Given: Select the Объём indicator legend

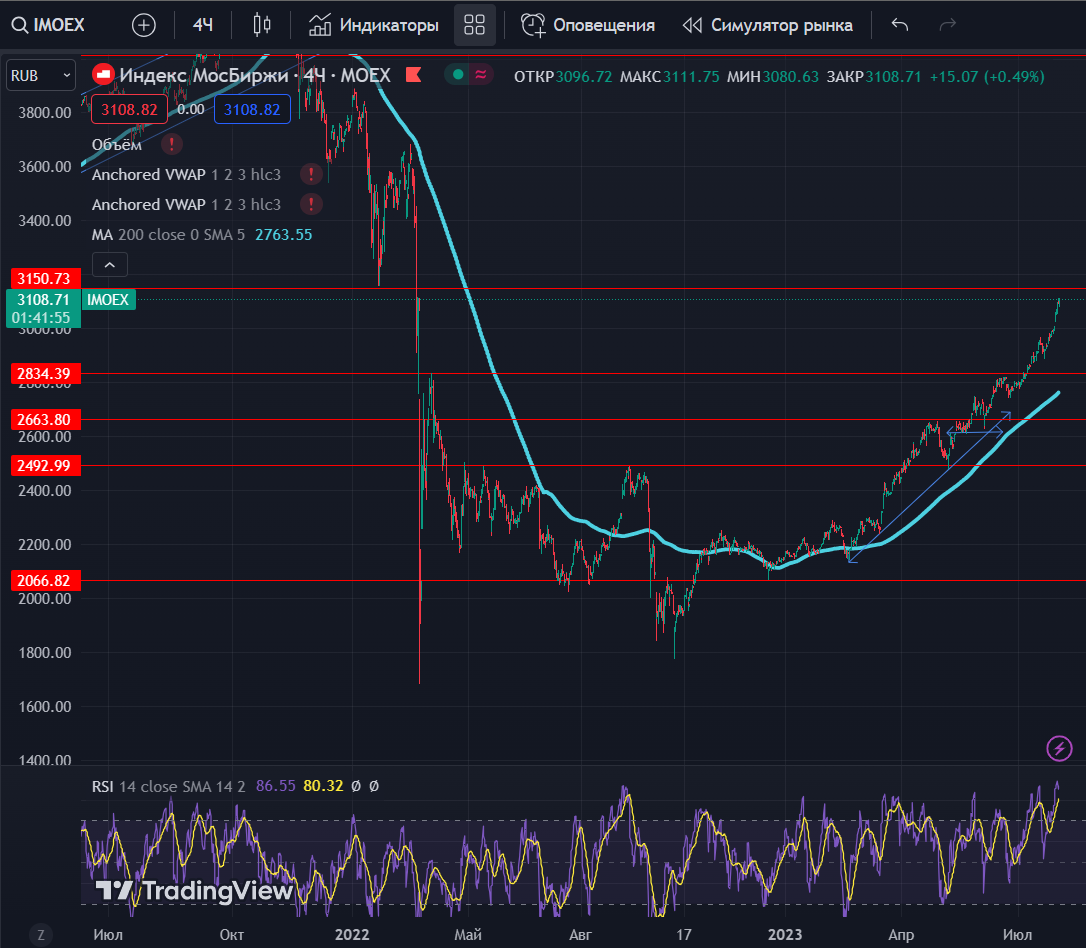Looking at the screenshot, I should coord(117,145).
